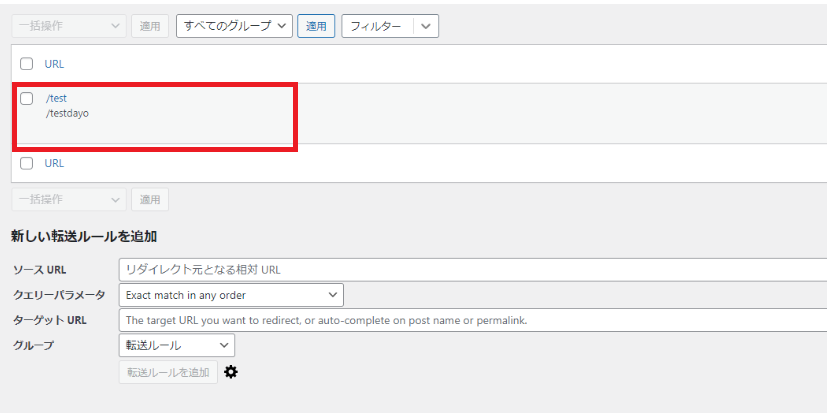Image resolution: width=828 pixels, height=413 pixels.
Task: Open the 転送ルール group dropdown
Action: [177, 345]
